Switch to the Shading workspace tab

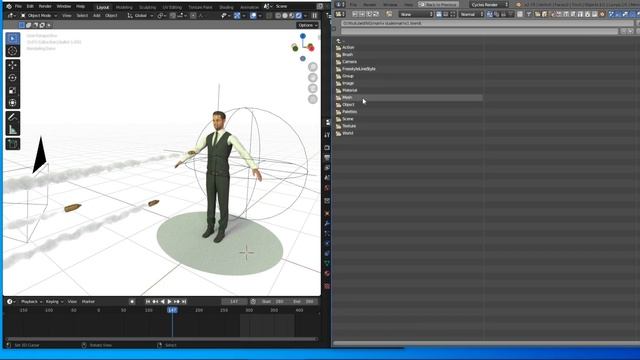[227, 7]
